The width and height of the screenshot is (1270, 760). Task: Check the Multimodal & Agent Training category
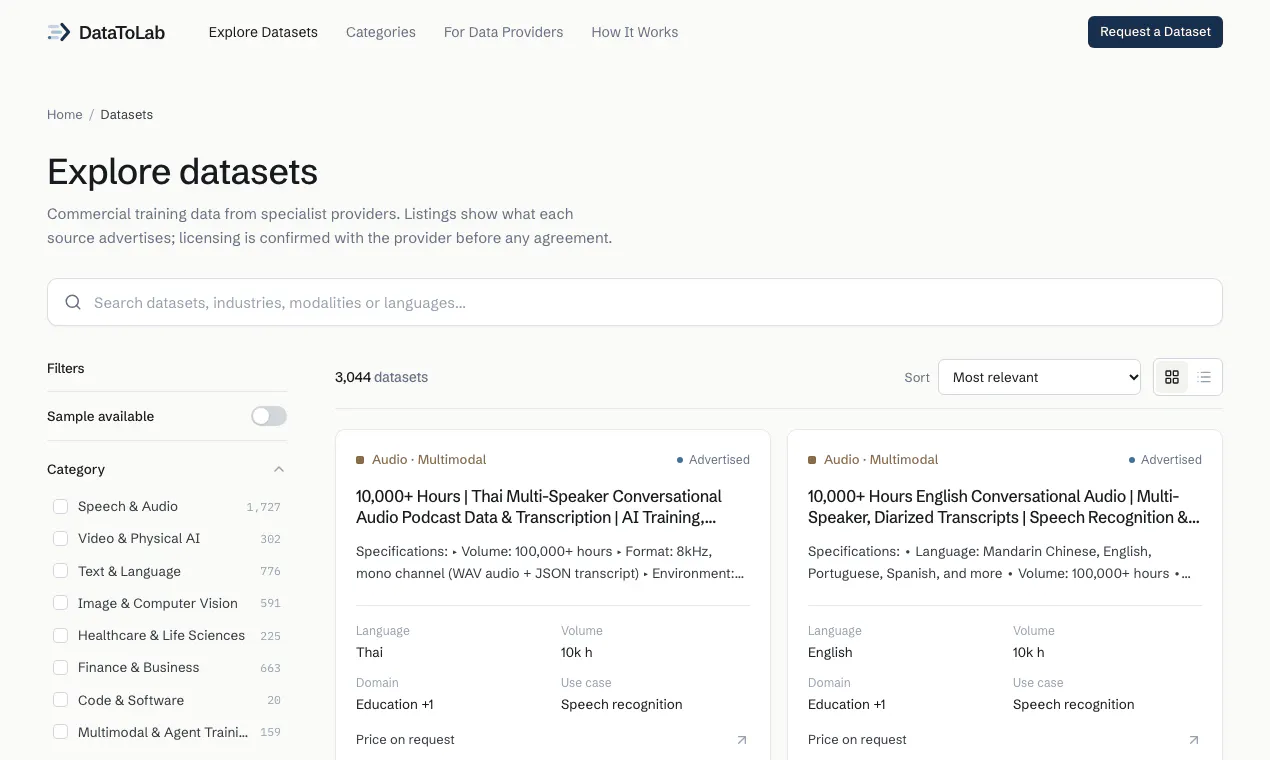point(61,732)
